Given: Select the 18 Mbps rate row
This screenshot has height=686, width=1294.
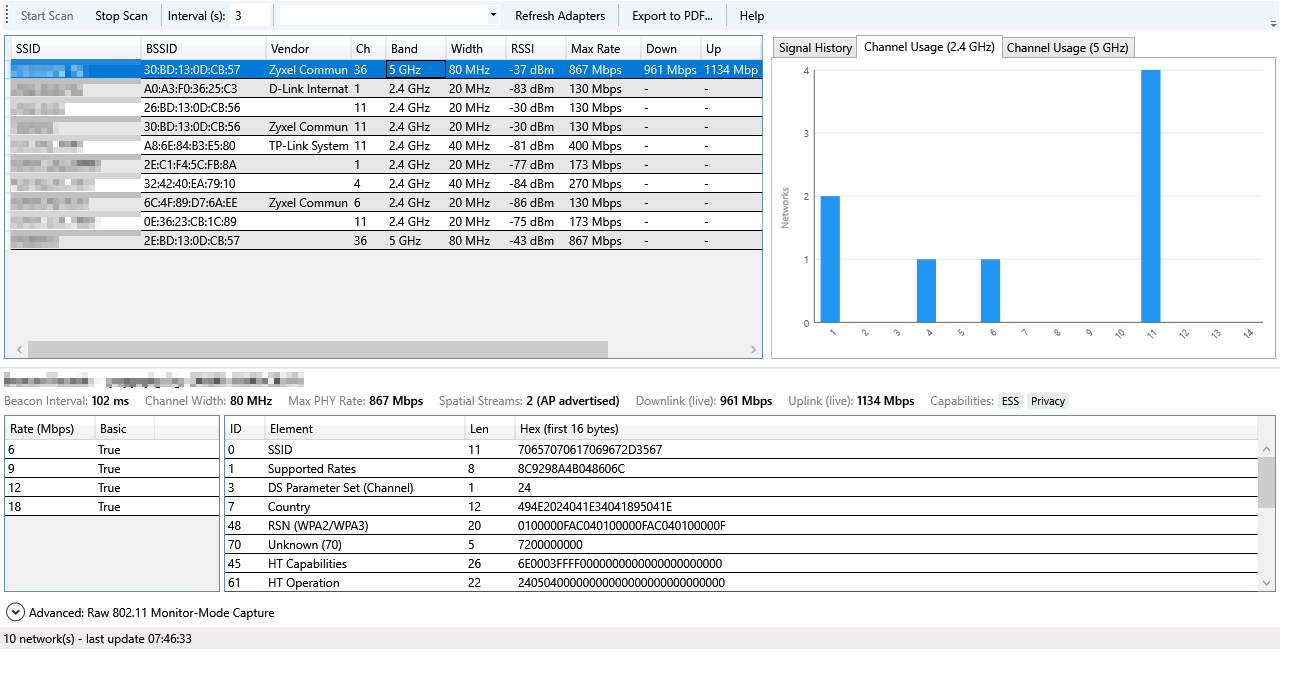Looking at the screenshot, I should point(112,507).
